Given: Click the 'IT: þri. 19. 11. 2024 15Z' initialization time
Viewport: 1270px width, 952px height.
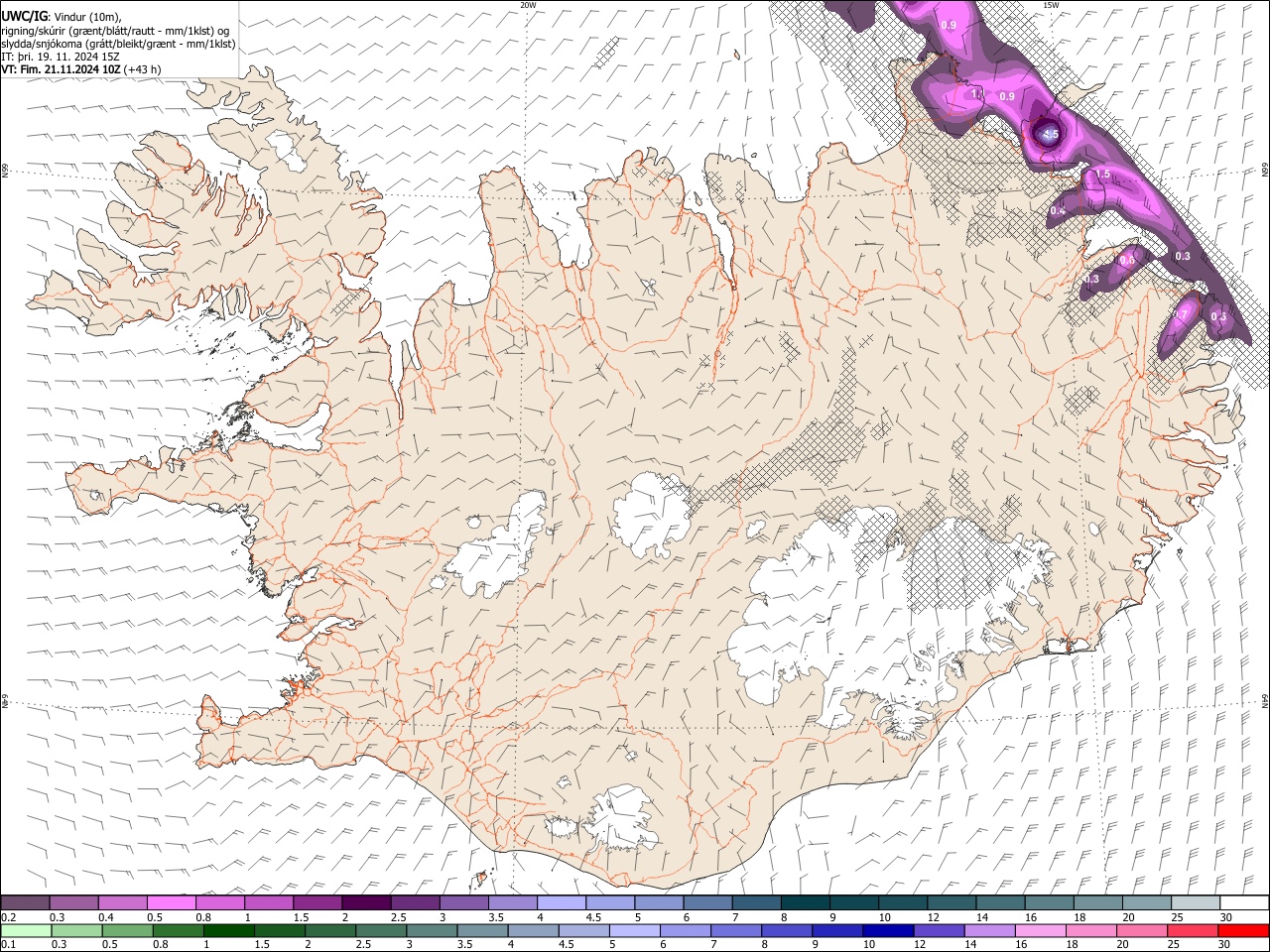Looking at the screenshot, I should 61,57.
